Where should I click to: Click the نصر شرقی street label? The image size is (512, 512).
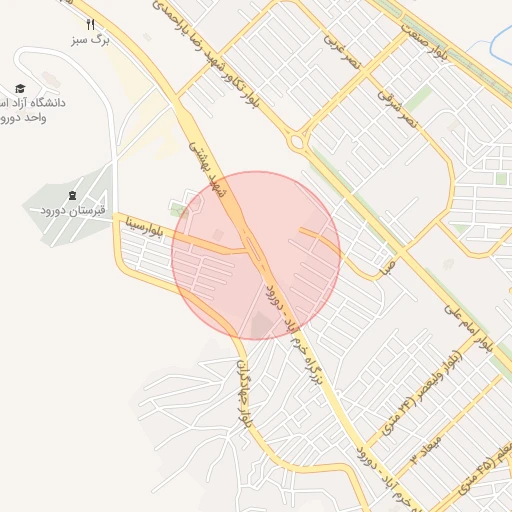click(397, 109)
